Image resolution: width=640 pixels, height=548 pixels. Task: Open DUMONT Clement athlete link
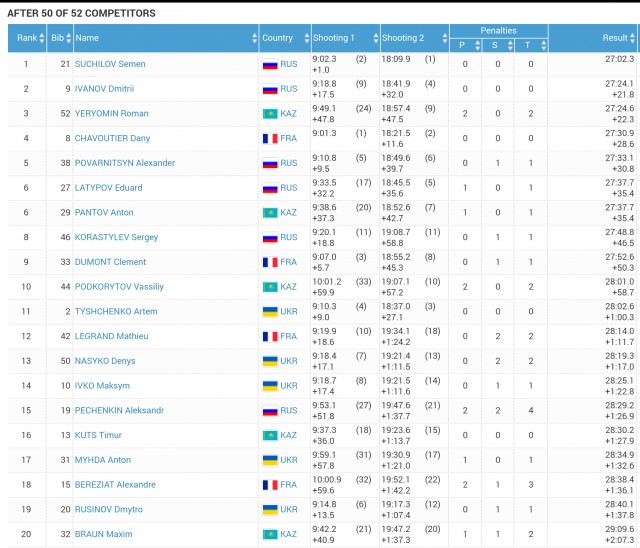pos(110,262)
